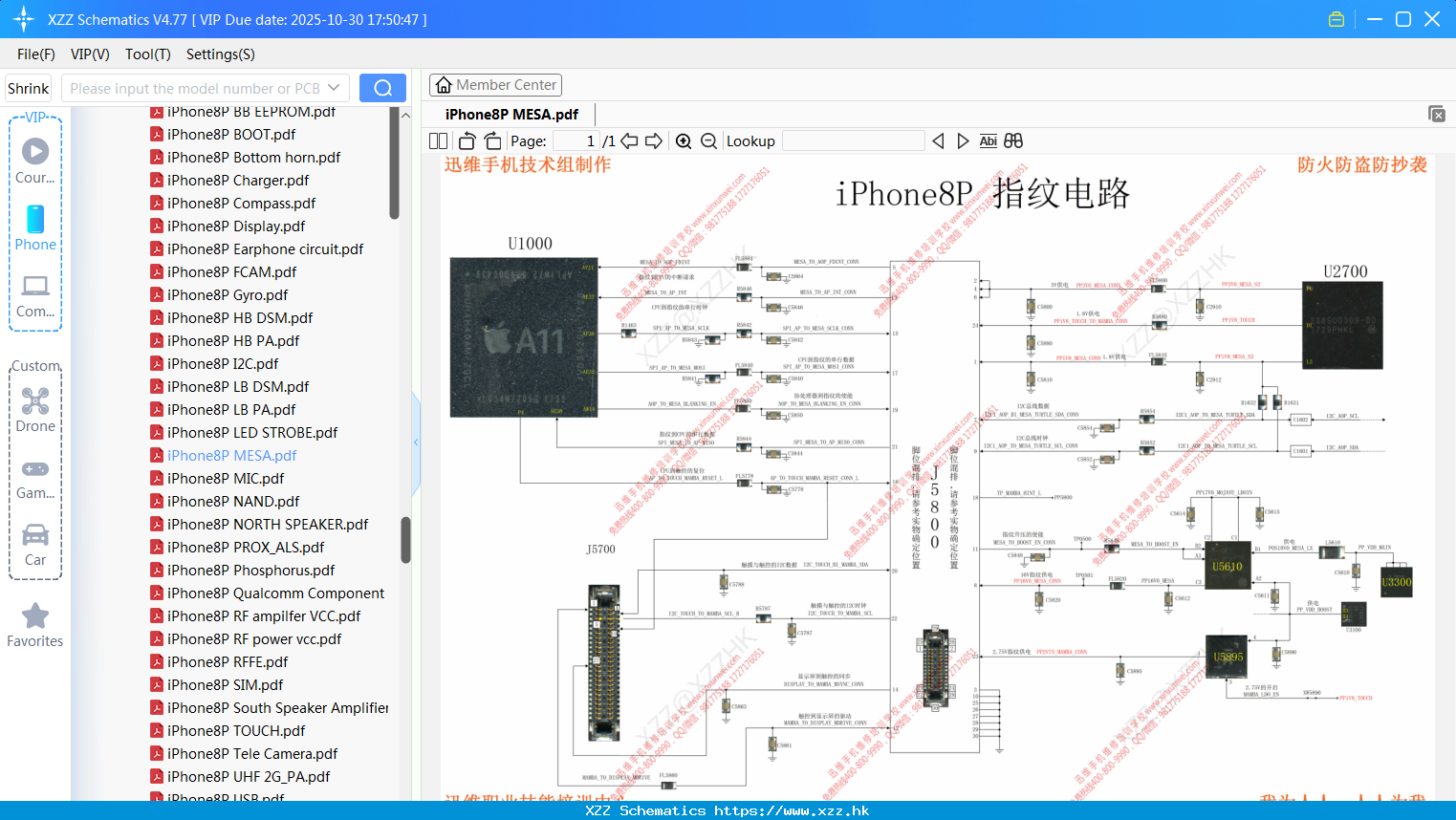Open iPhone8P NORTH SPEAKER.pdf
This screenshot has height=820, width=1456.
point(268,525)
